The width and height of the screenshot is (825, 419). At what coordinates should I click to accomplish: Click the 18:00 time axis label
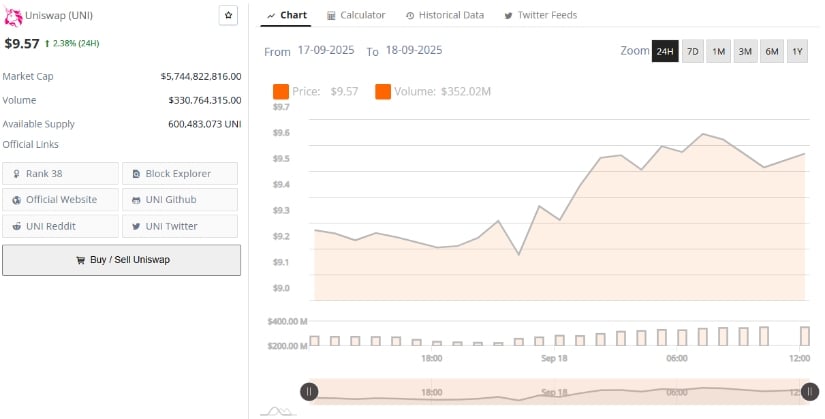tap(431, 358)
